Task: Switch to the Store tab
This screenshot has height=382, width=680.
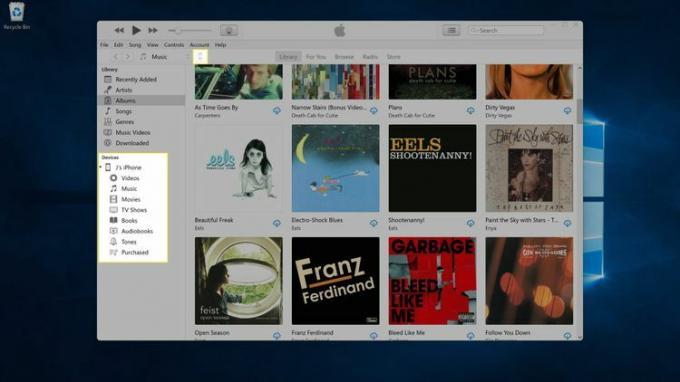Action: 393,57
